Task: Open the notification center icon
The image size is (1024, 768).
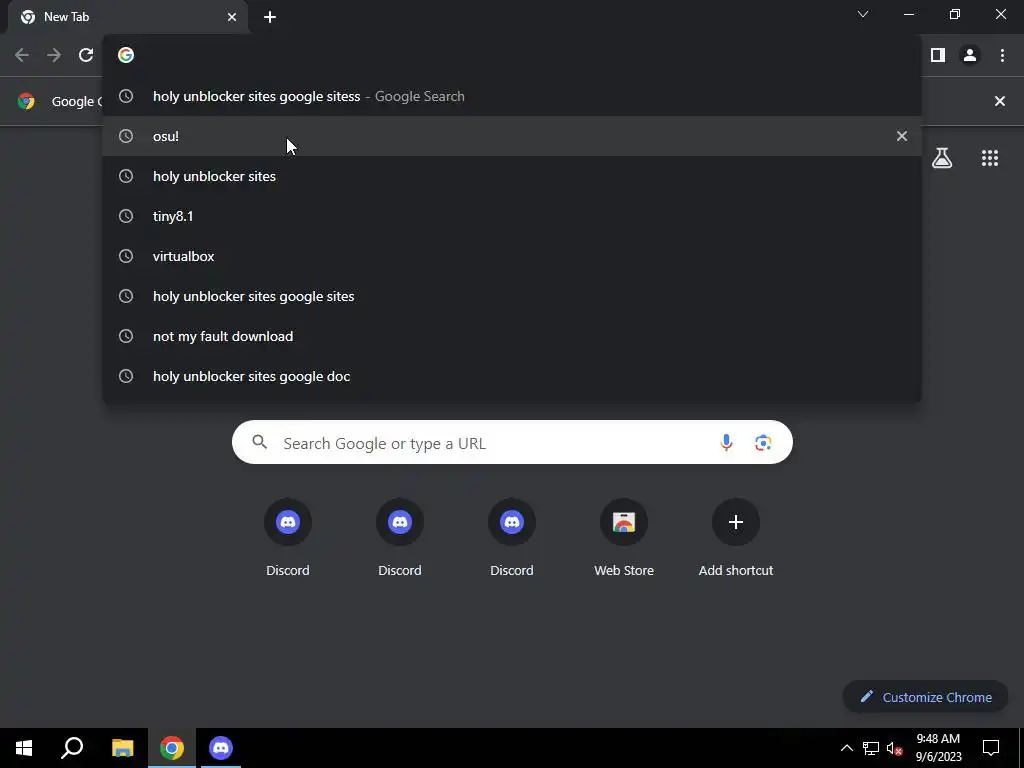Action: coord(991,748)
